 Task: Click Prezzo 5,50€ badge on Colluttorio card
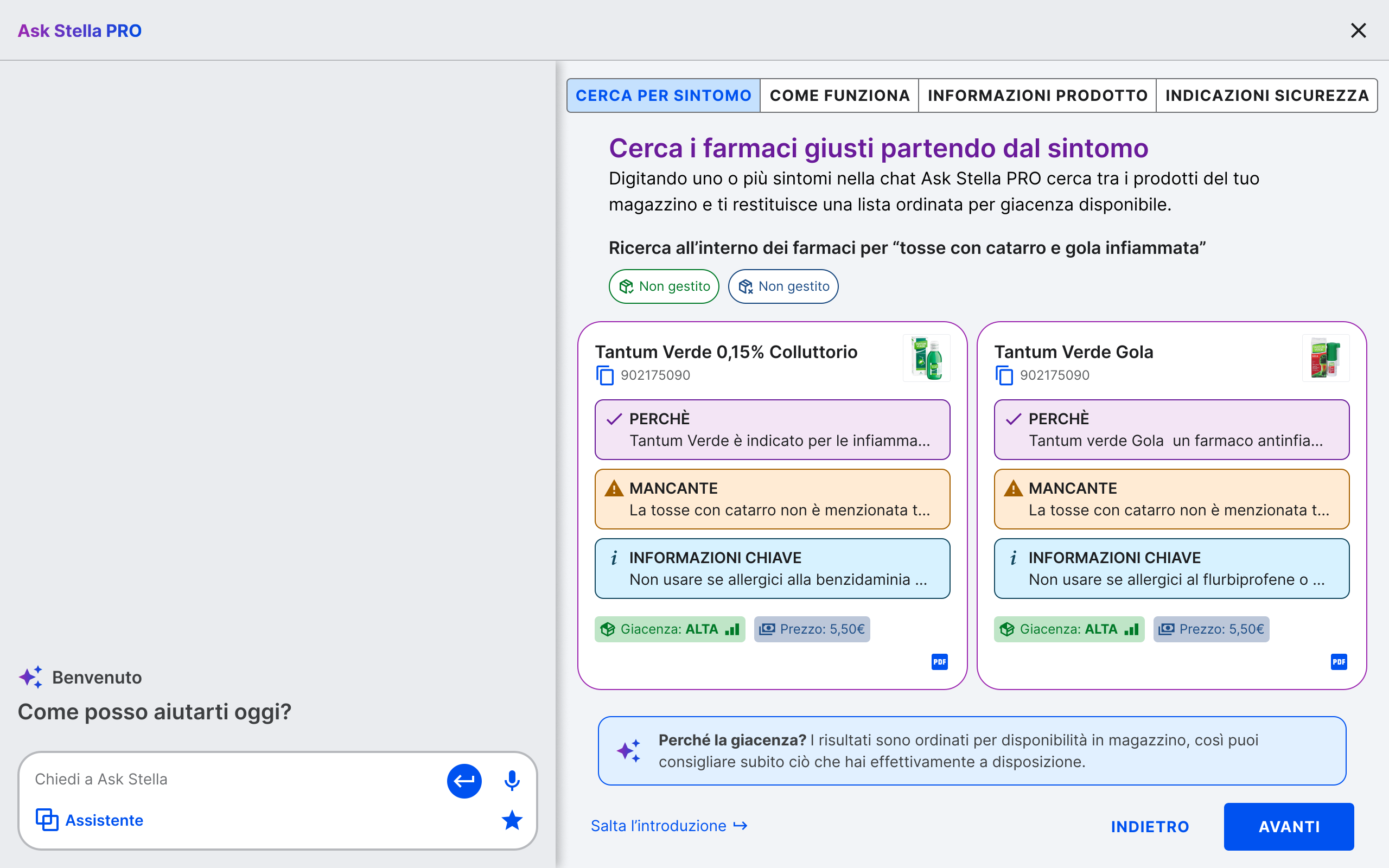click(x=812, y=629)
